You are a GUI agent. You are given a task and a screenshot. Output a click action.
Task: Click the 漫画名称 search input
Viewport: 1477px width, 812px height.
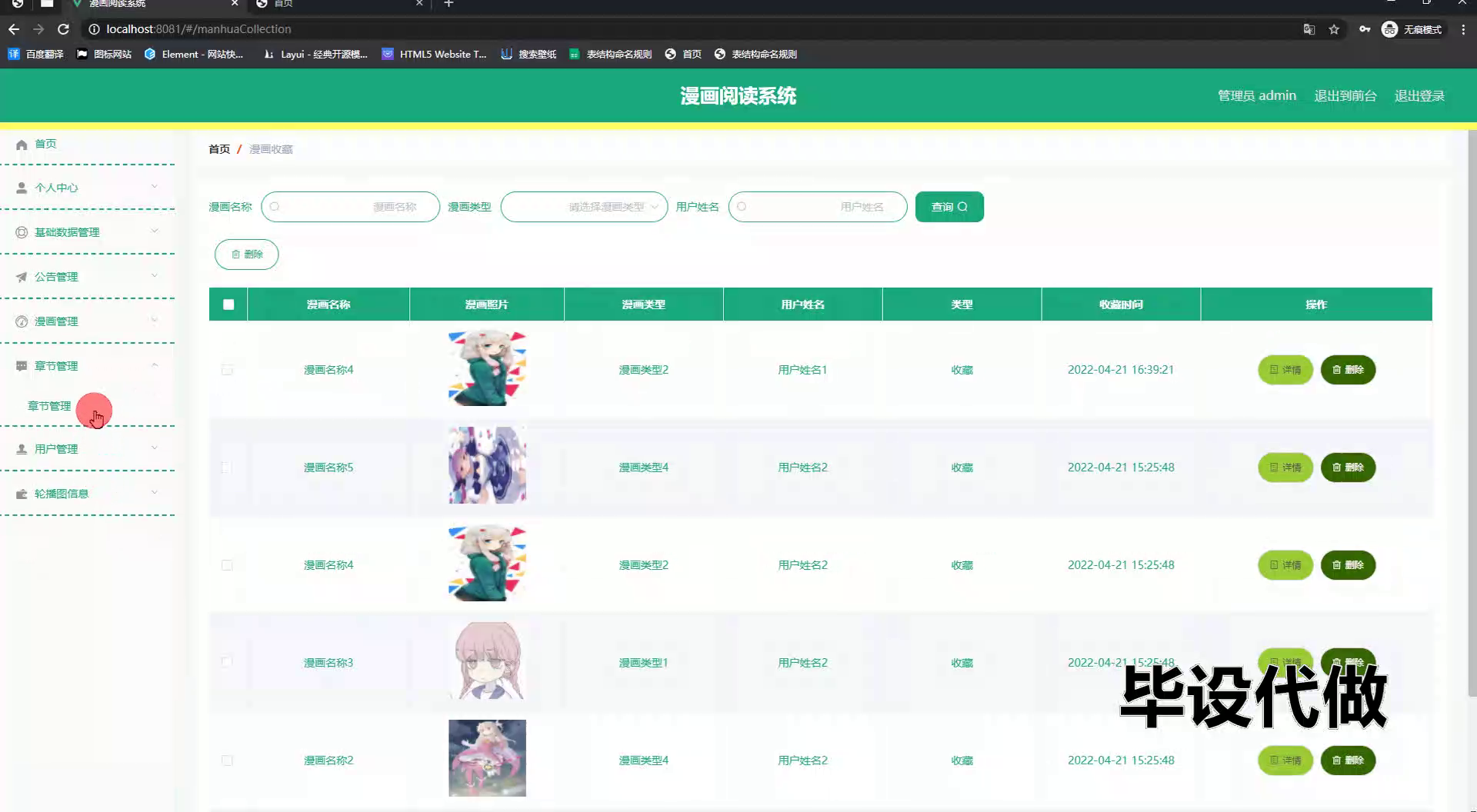350,207
